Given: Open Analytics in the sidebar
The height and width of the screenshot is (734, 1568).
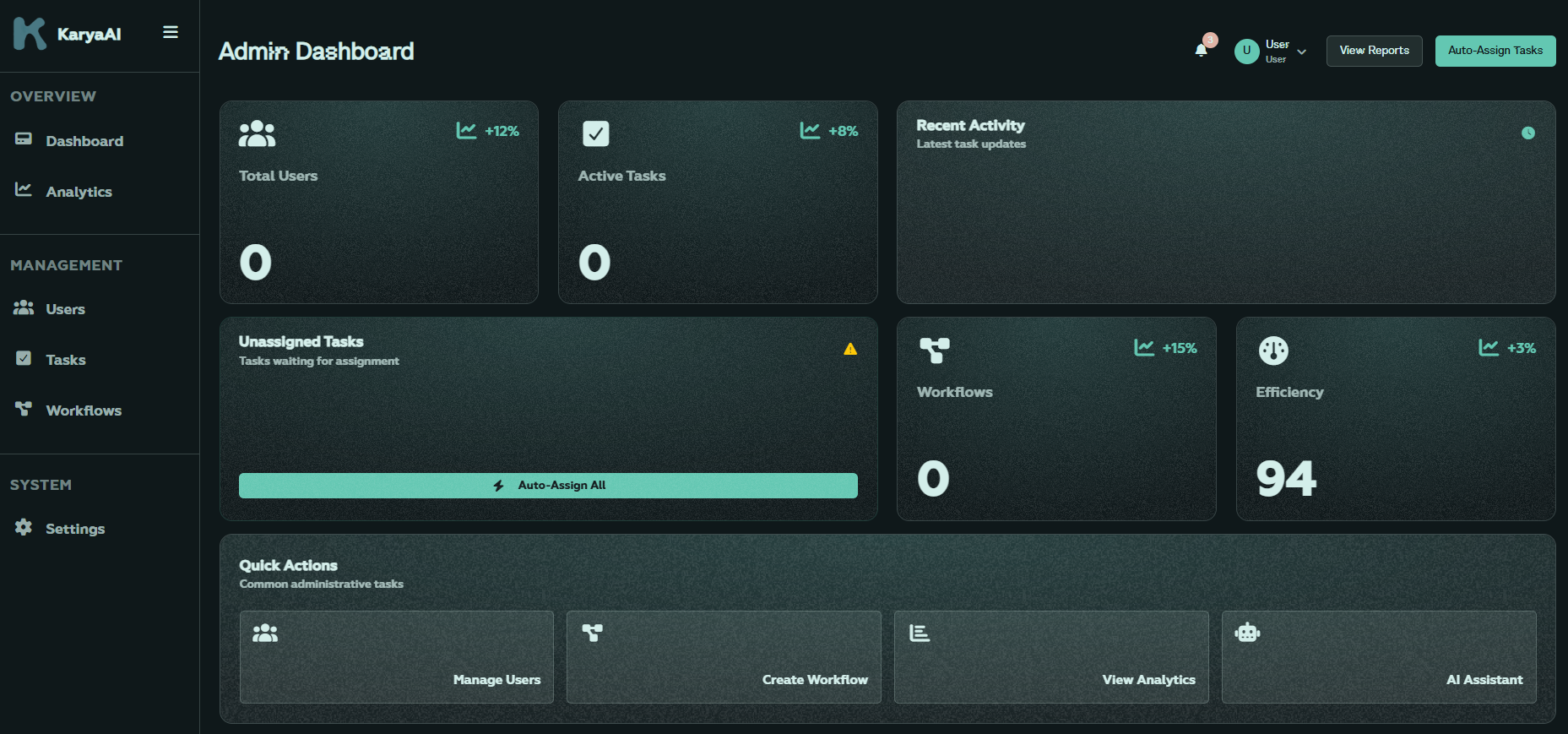Looking at the screenshot, I should (79, 192).
